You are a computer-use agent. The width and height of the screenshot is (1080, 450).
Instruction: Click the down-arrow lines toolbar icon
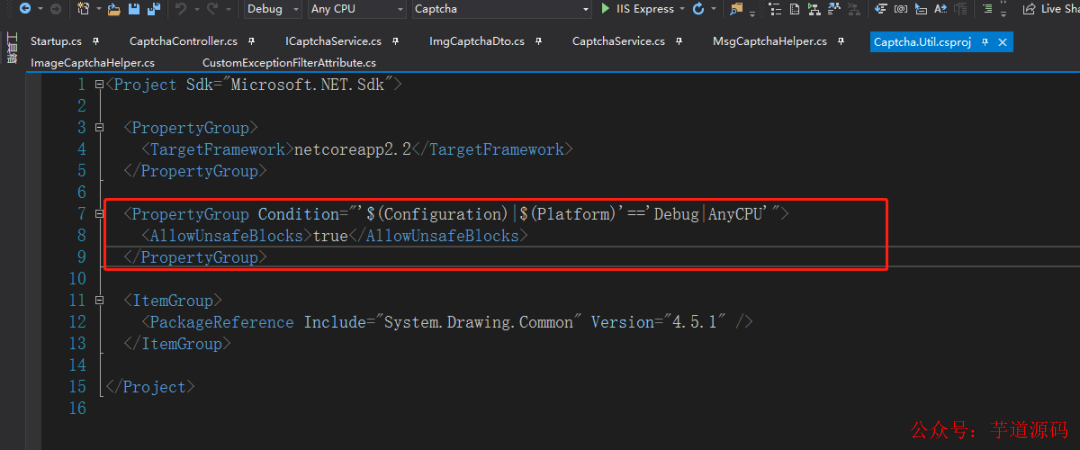point(880,9)
